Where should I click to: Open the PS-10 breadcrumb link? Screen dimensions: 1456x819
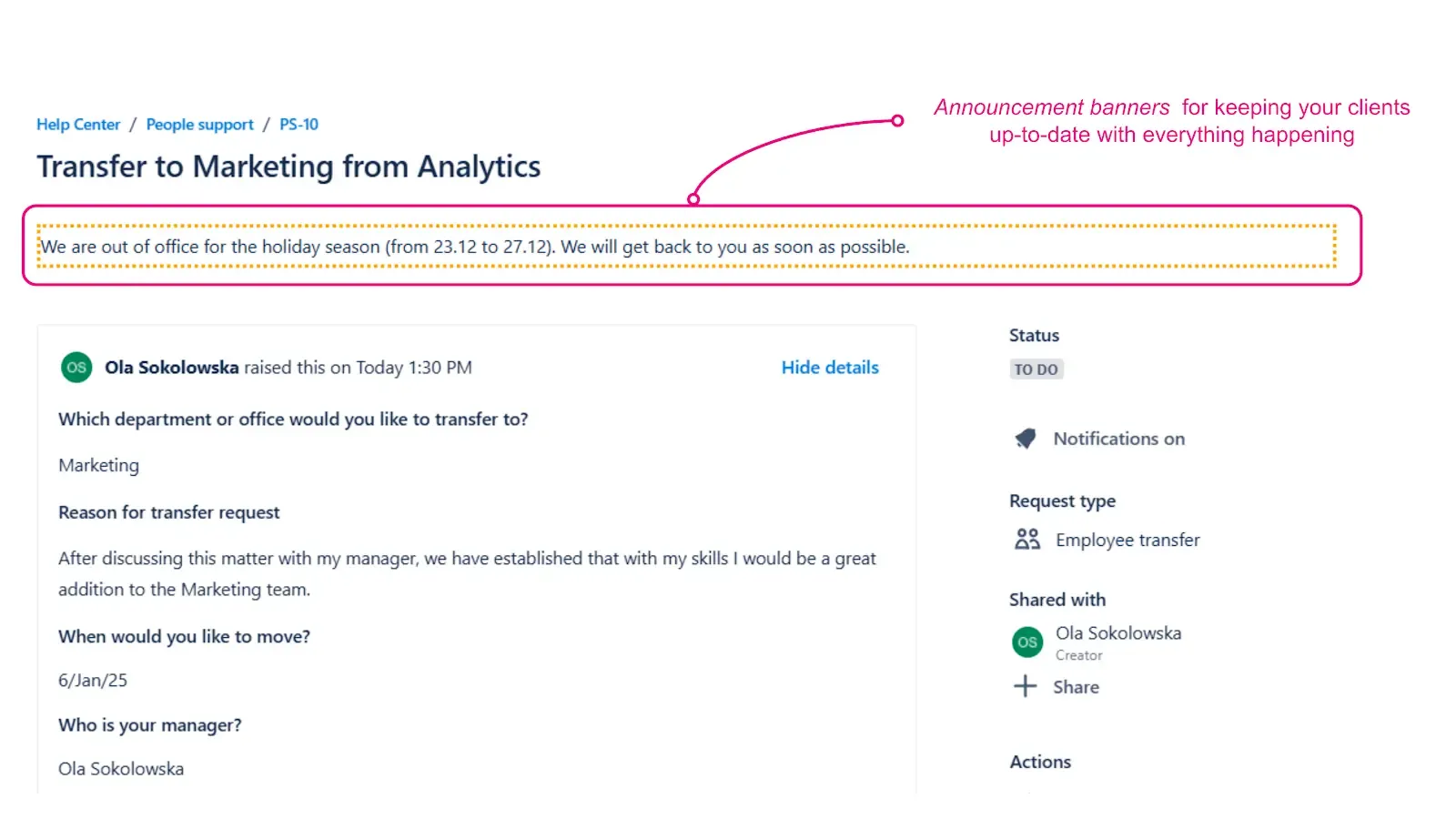tap(298, 125)
